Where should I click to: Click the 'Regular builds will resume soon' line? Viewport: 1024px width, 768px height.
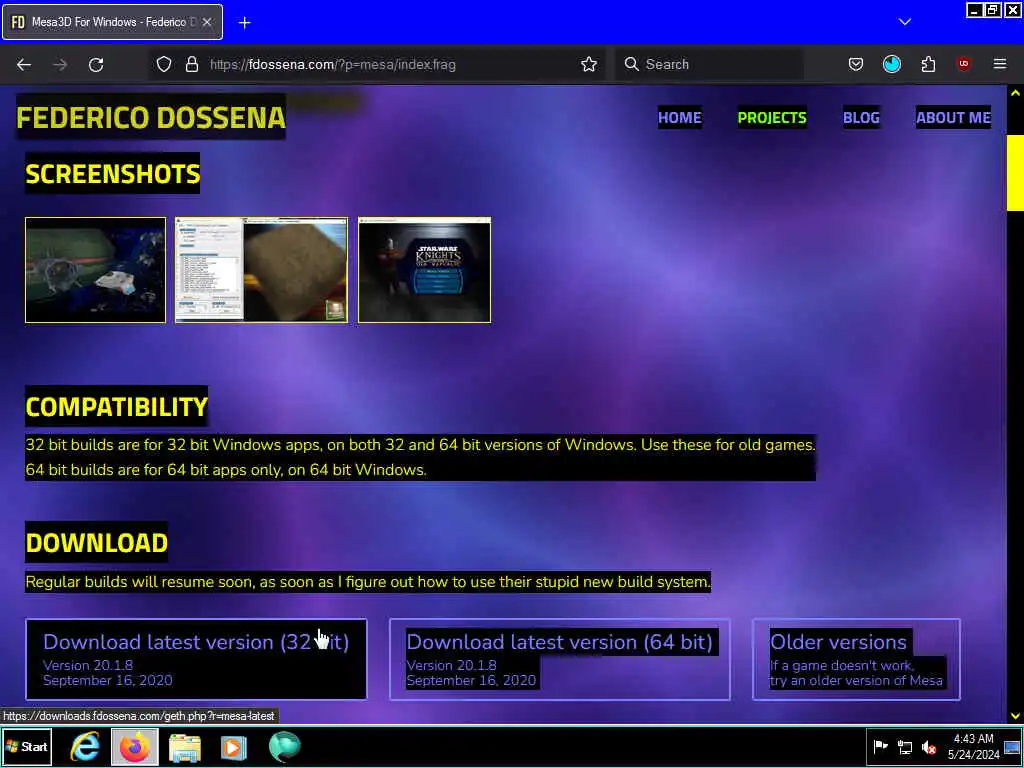[x=368, y=582]
